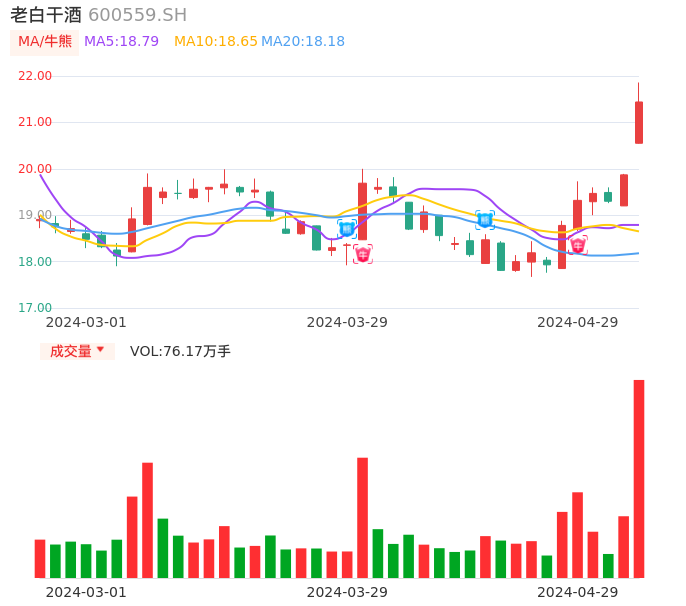Click the tallest red volume bar at the far right
Screen dimensions: 686x606
(x=639, y=479)
